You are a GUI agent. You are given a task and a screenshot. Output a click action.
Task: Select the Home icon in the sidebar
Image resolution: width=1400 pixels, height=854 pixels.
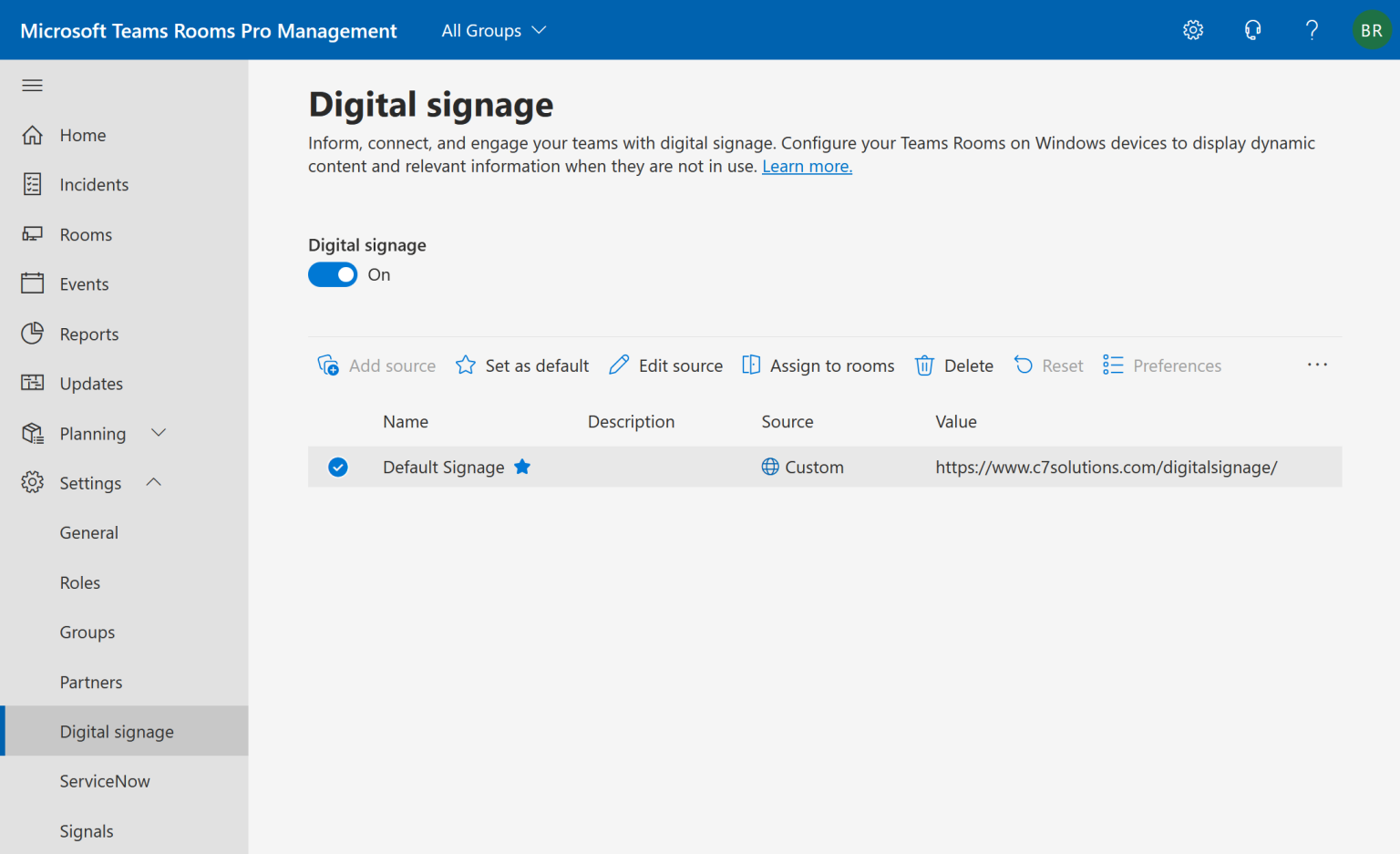(x=32, y=134)
